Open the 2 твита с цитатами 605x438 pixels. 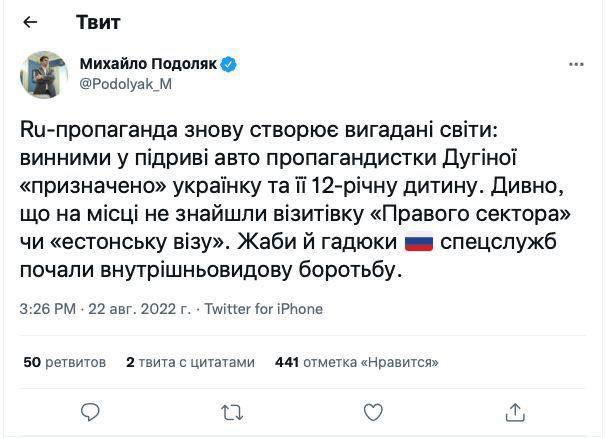click(190, 362)
